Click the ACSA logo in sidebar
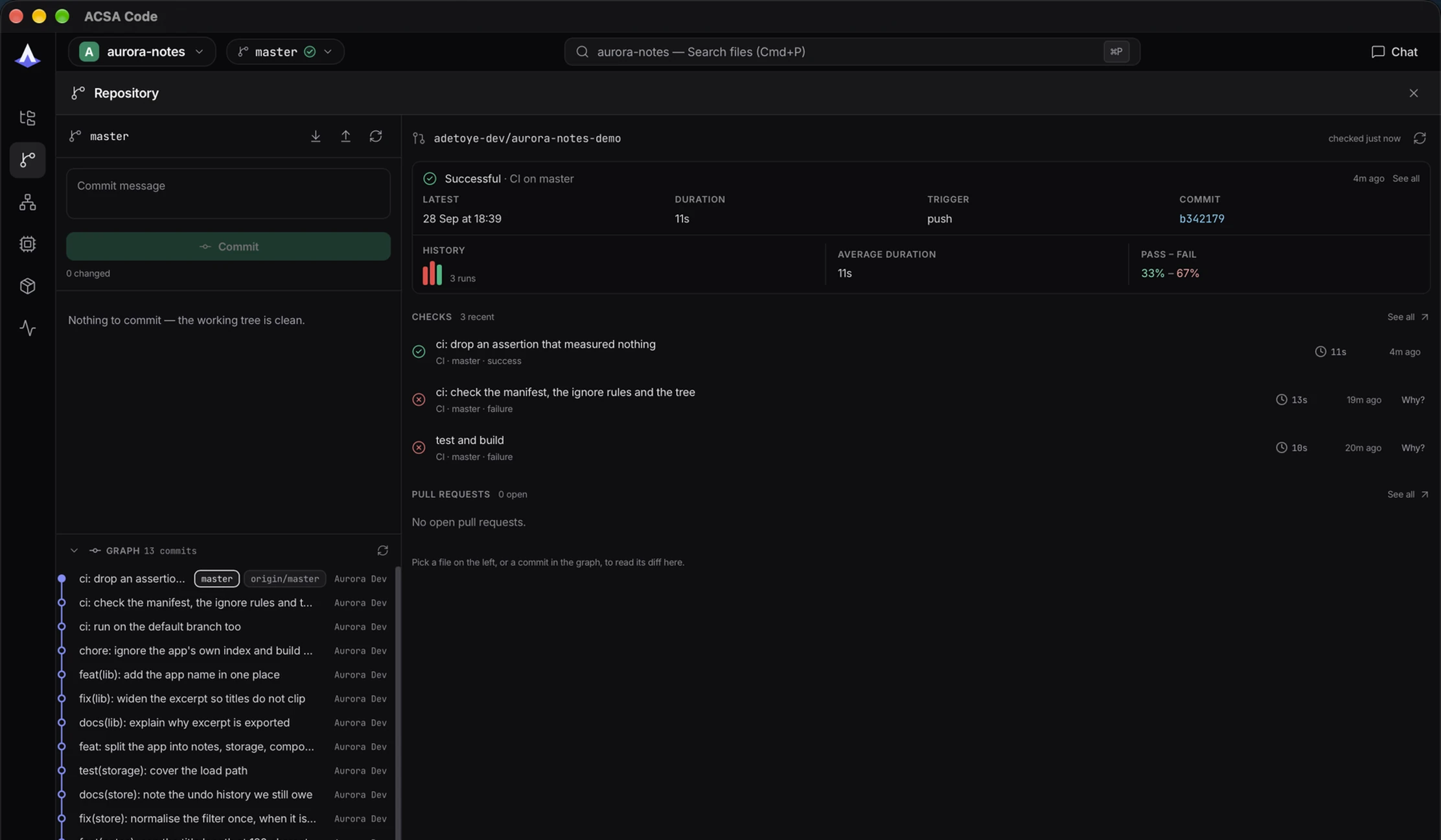 27,55
